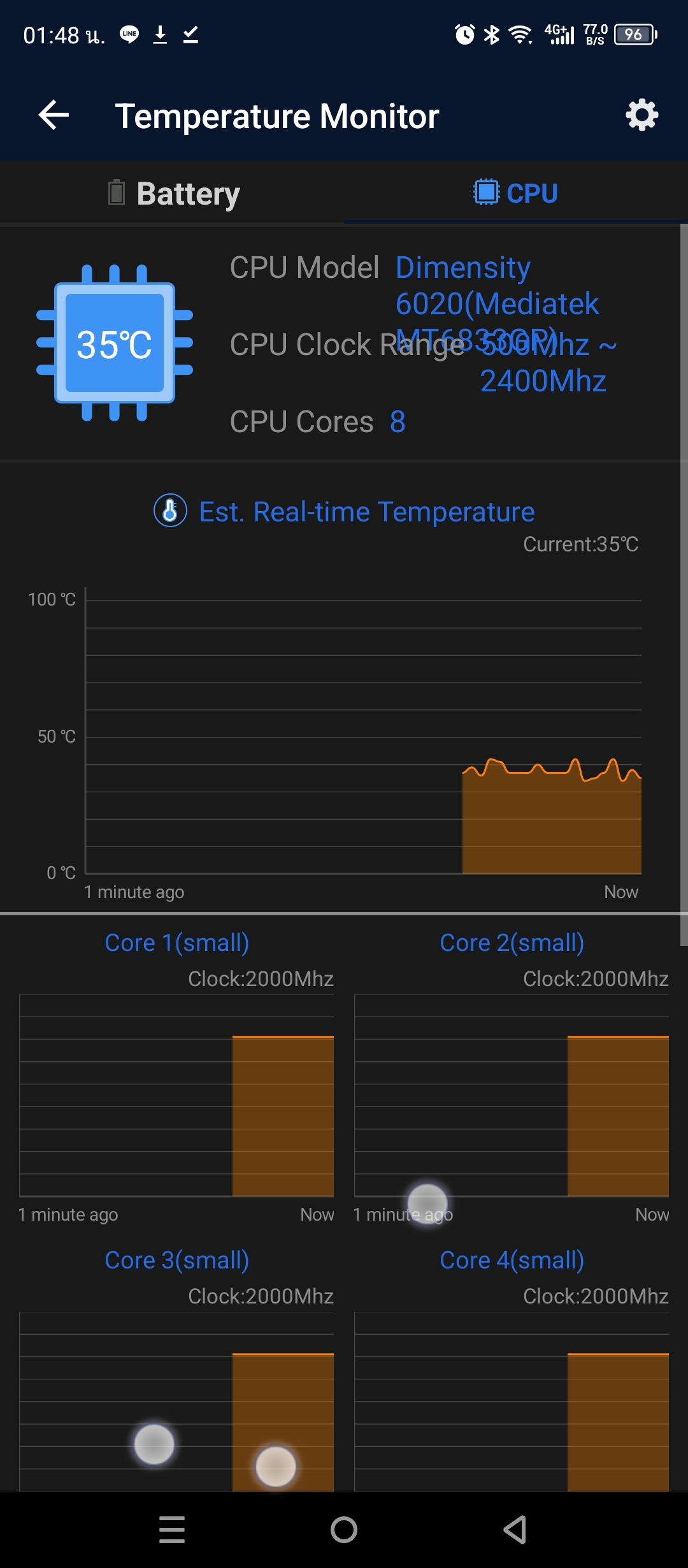Image resolution: width=688 pixels, height=1568 pixels.
Task: Tap the CPU chip icon in tab
Action: (486, 192)
